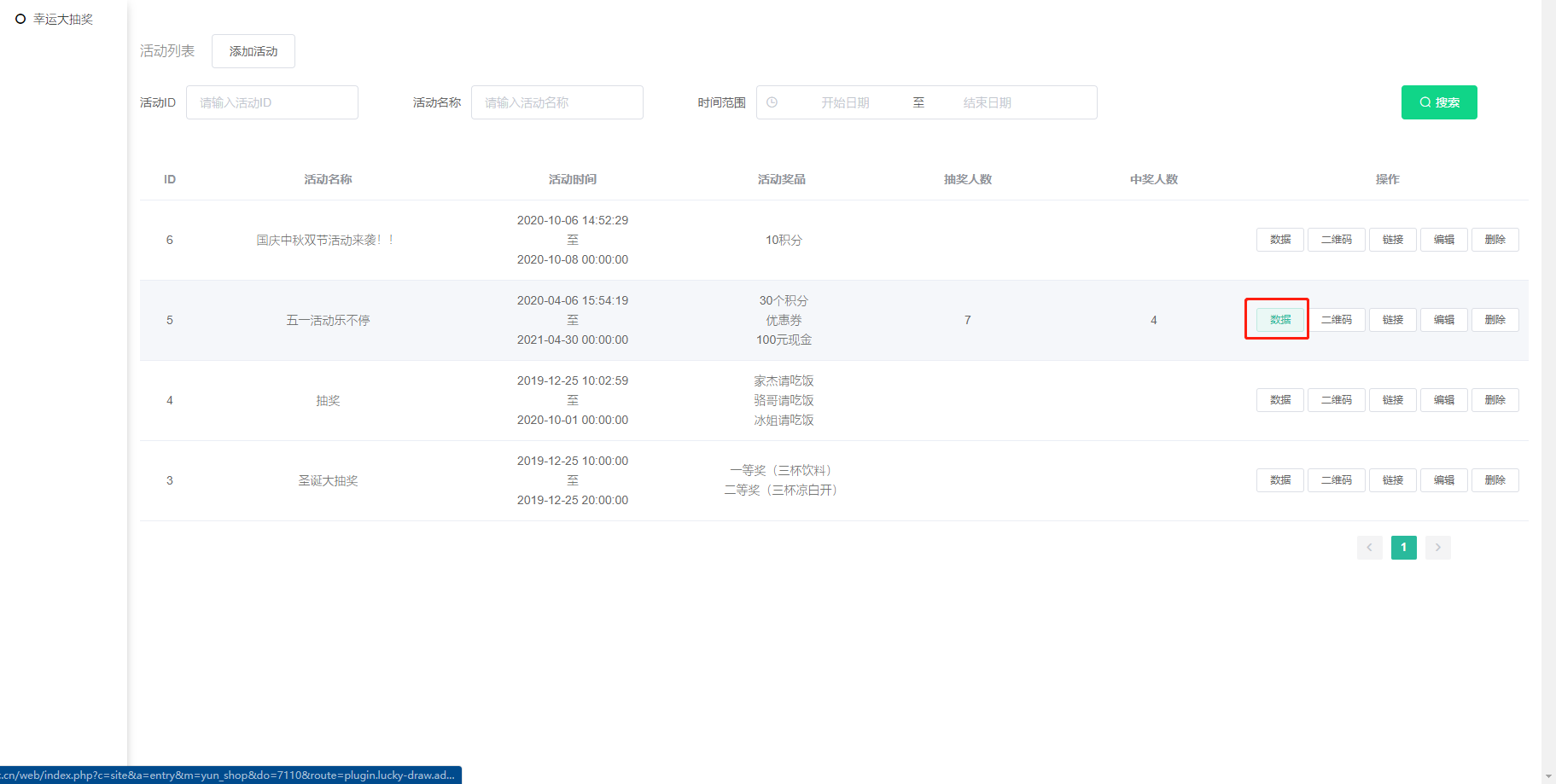1556x784 pixels.
Task: Click the 30个积分 prize text
Action: tap(784, 300)
